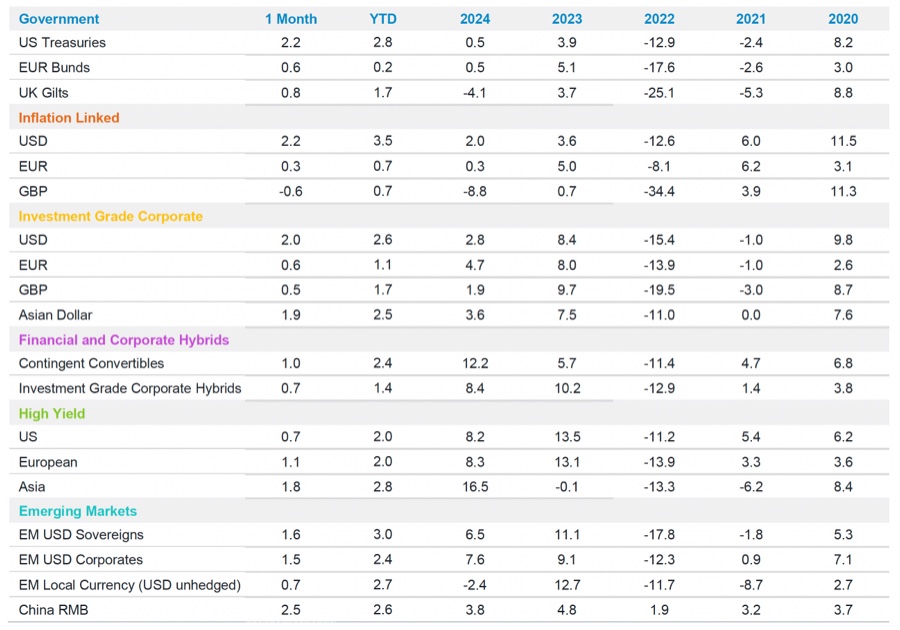Click the EM USD Sovereigns row label
Image resolution: width=900 pixels, height=630 pixels.
pyautogui.click(x=79, y=534)
